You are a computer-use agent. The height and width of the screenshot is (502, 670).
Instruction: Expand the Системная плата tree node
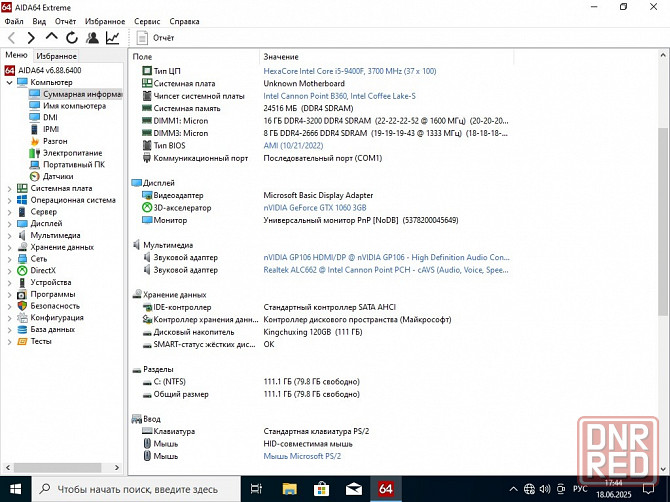(9, 188)
